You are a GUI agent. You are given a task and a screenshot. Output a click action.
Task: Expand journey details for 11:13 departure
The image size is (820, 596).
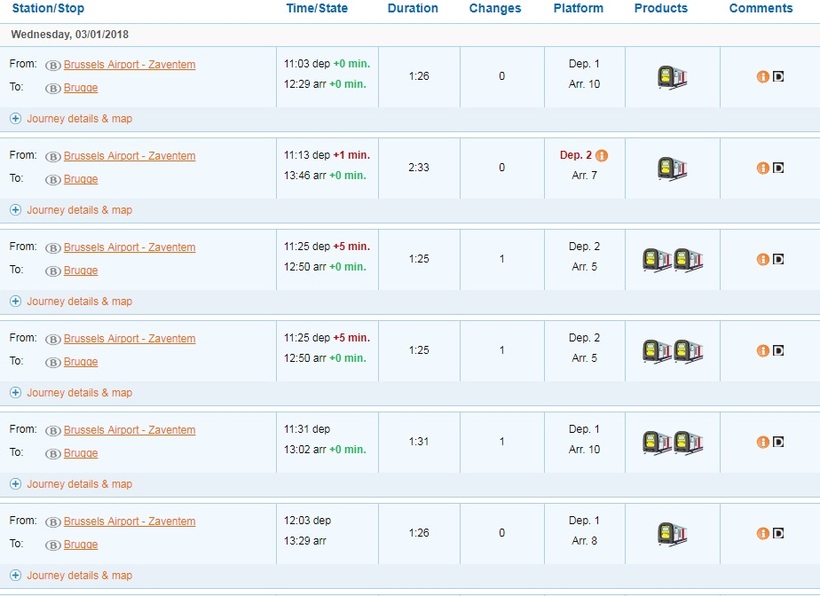point(71,210)
